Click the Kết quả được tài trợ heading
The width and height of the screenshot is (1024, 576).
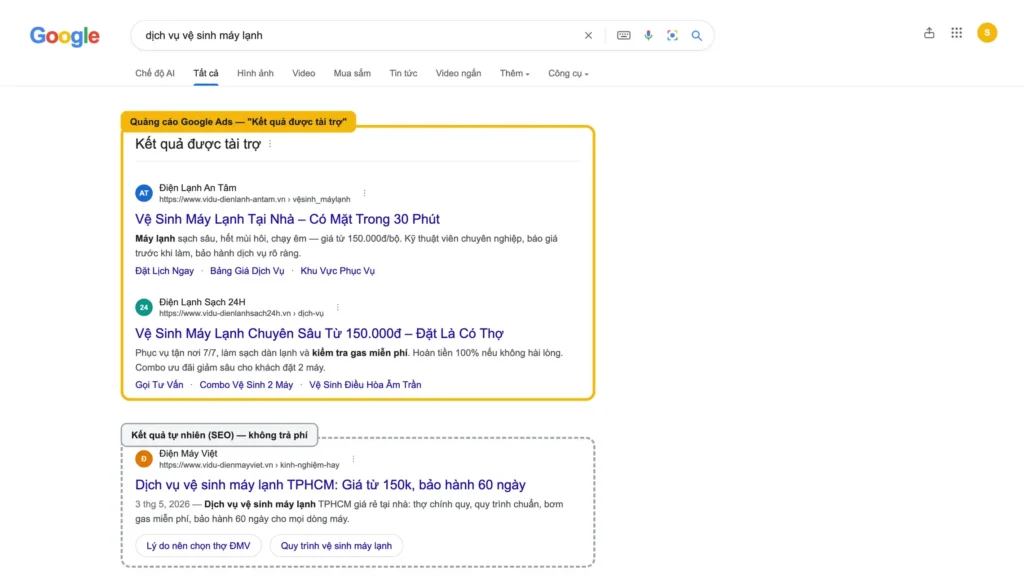[x=198, y=144]
